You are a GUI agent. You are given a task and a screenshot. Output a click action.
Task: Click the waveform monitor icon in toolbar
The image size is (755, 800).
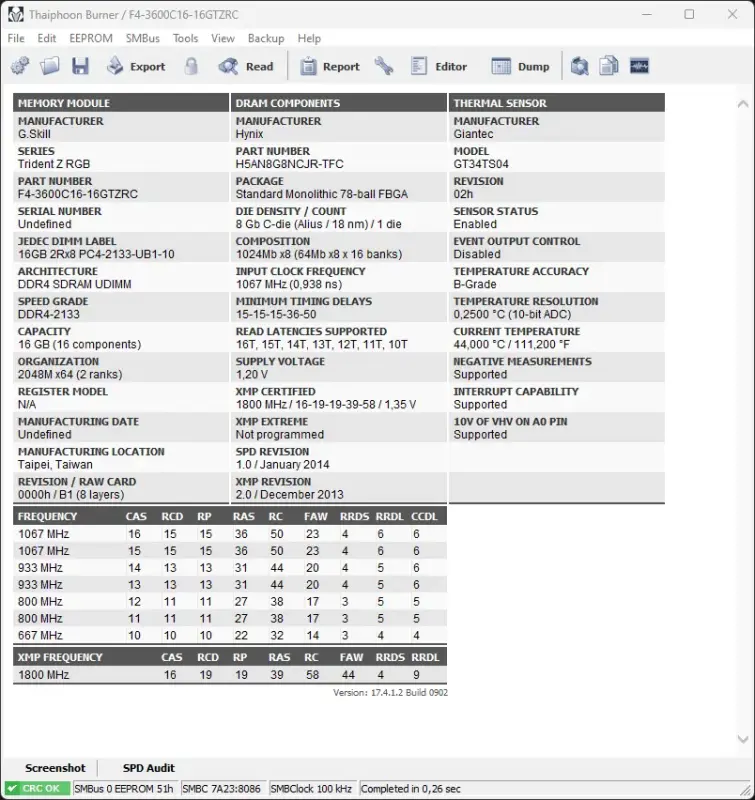point(639,67)
